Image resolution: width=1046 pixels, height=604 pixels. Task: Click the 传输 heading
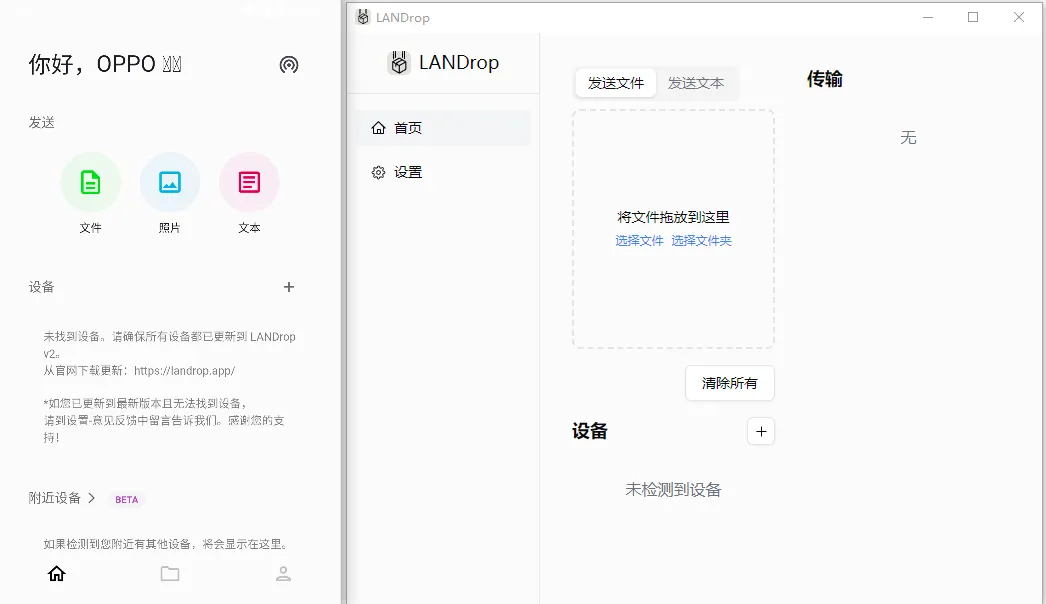825,79
